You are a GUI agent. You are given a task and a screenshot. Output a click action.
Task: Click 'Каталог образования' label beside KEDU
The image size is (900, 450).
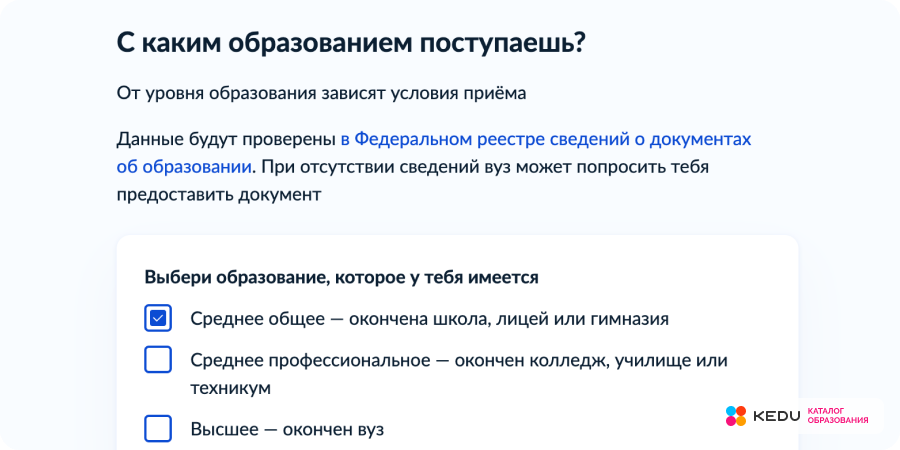click(x=837, y=415)
